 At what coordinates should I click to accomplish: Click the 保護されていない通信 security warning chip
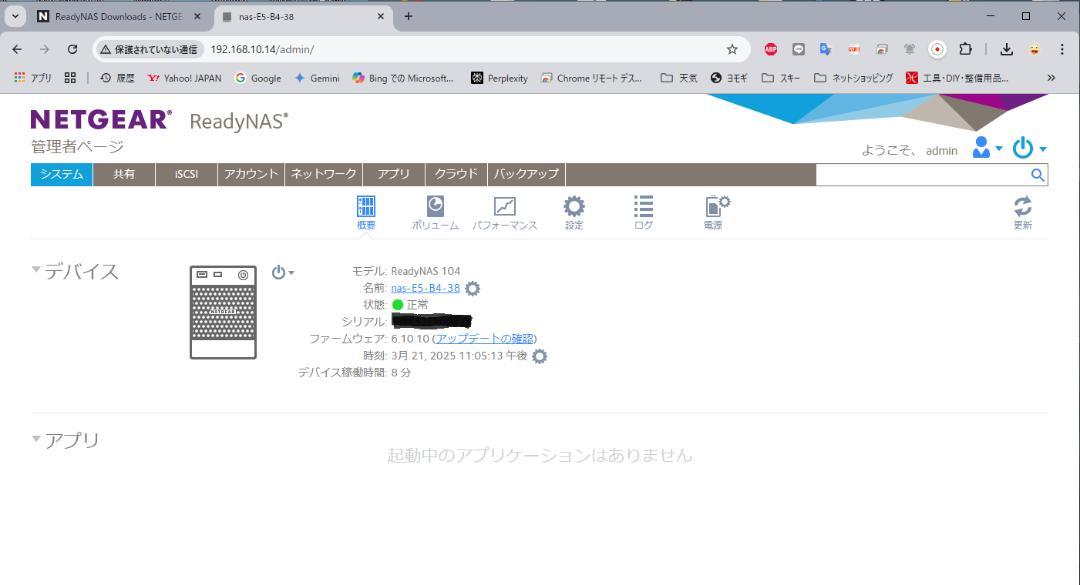(149, 49)
